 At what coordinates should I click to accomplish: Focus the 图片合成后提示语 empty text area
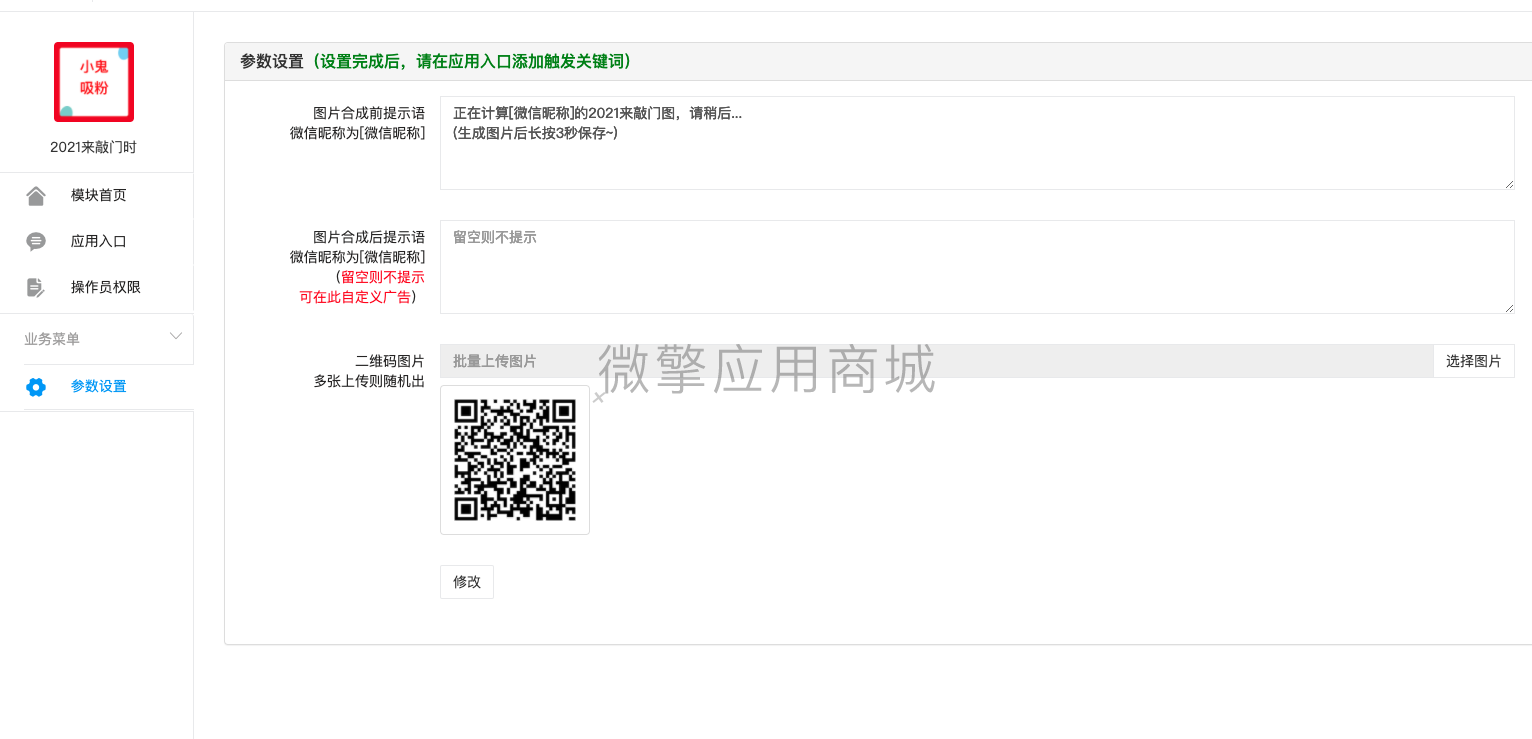point(977,267)
